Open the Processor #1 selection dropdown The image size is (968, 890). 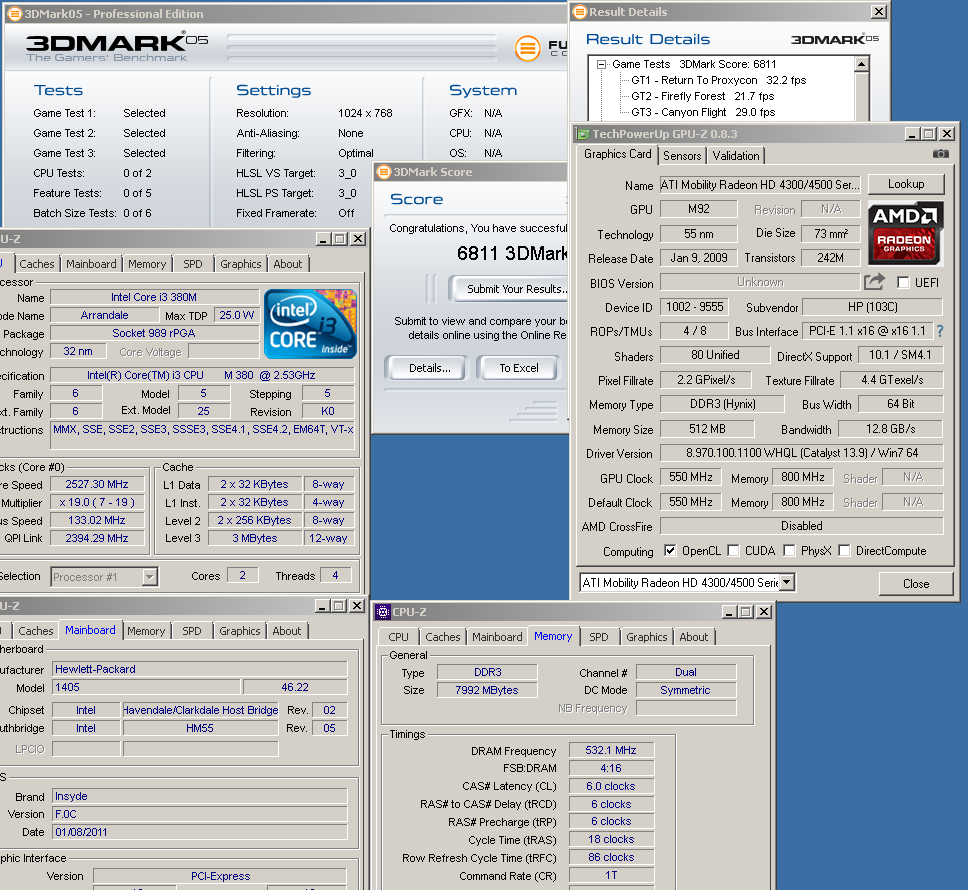(x=149, y=577)
